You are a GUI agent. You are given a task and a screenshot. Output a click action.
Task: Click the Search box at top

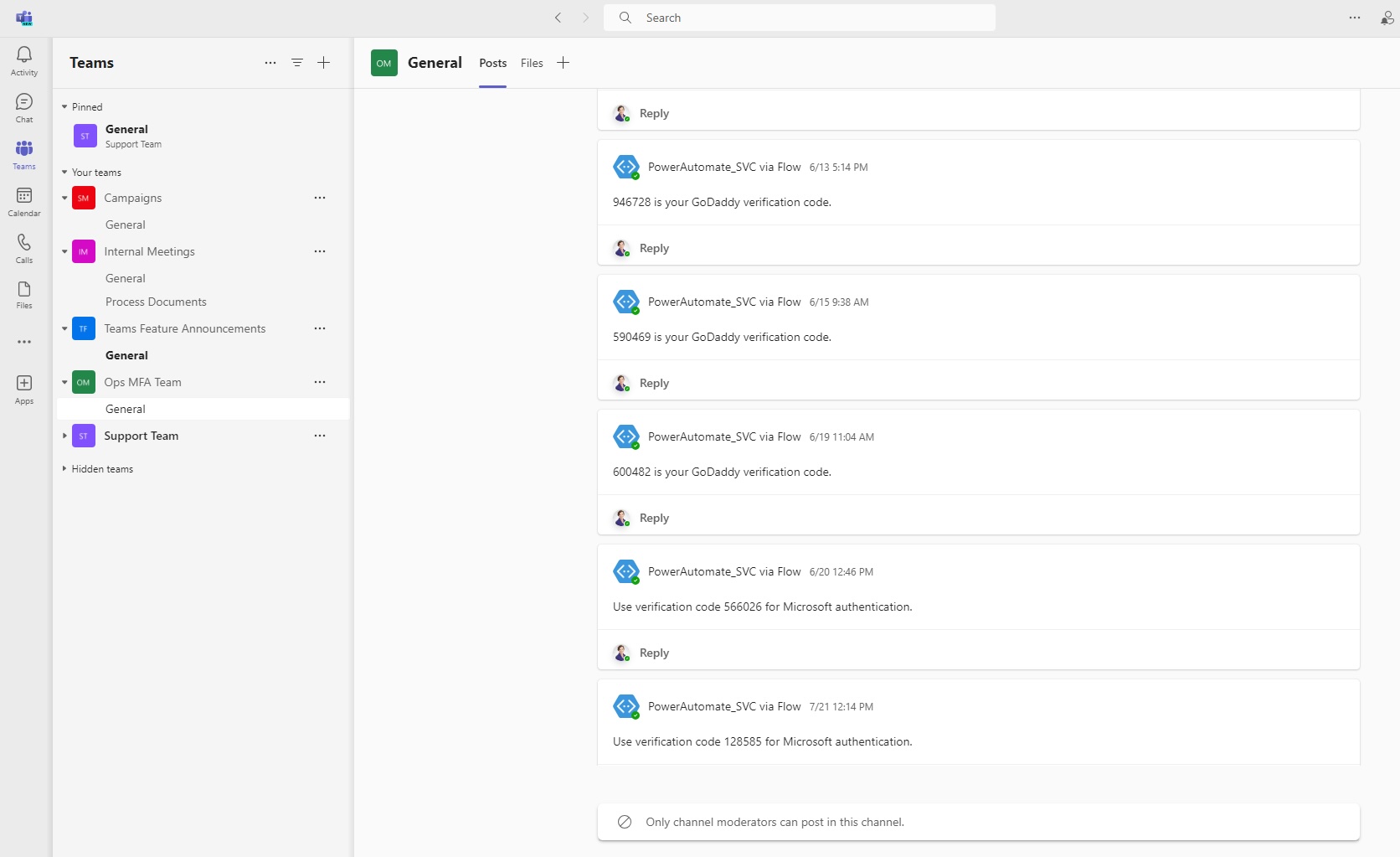(x=800, y=18)
